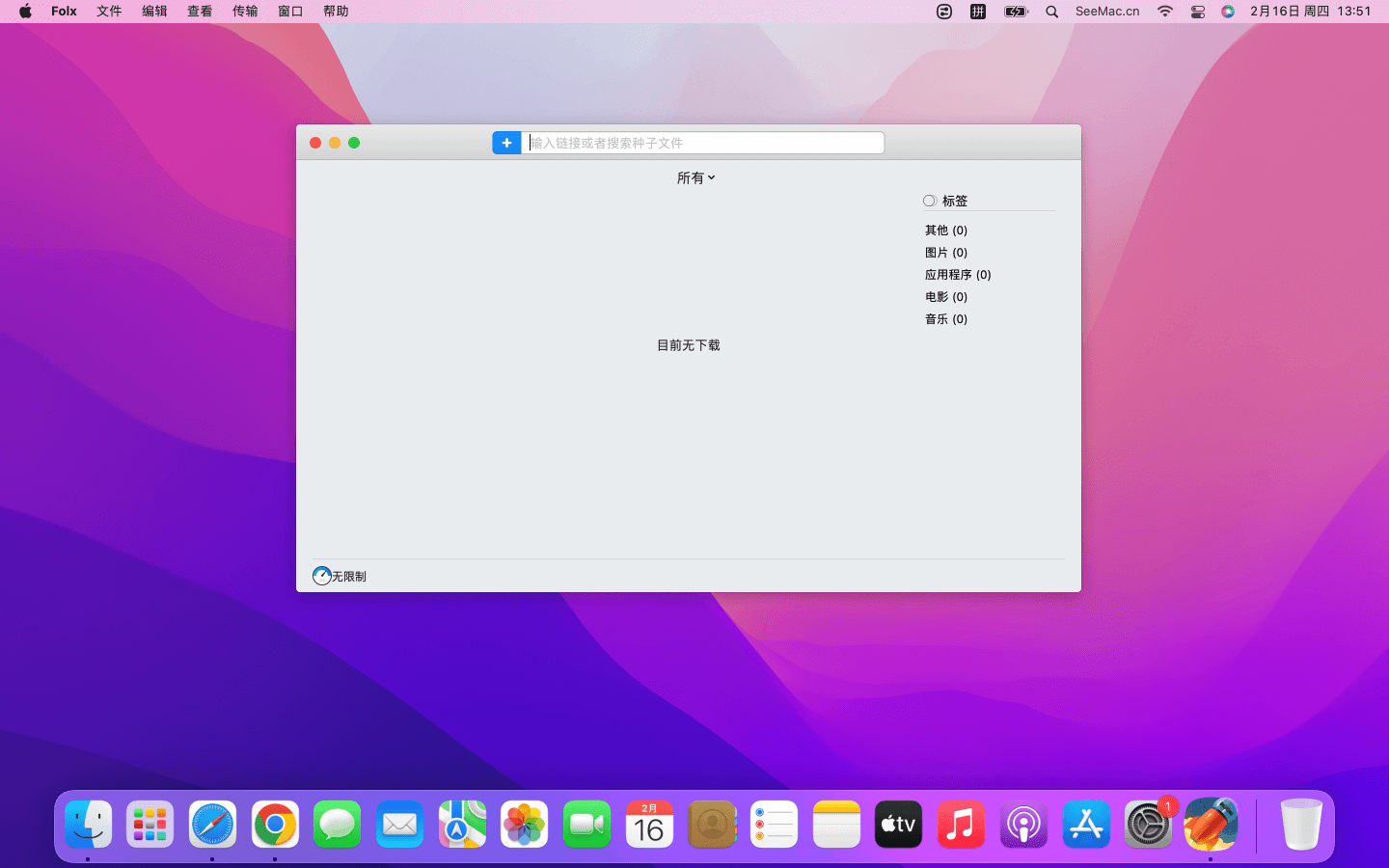Click the blue plus add-download button
This screenshot has width=1389, height=868.
pos(506,143)
